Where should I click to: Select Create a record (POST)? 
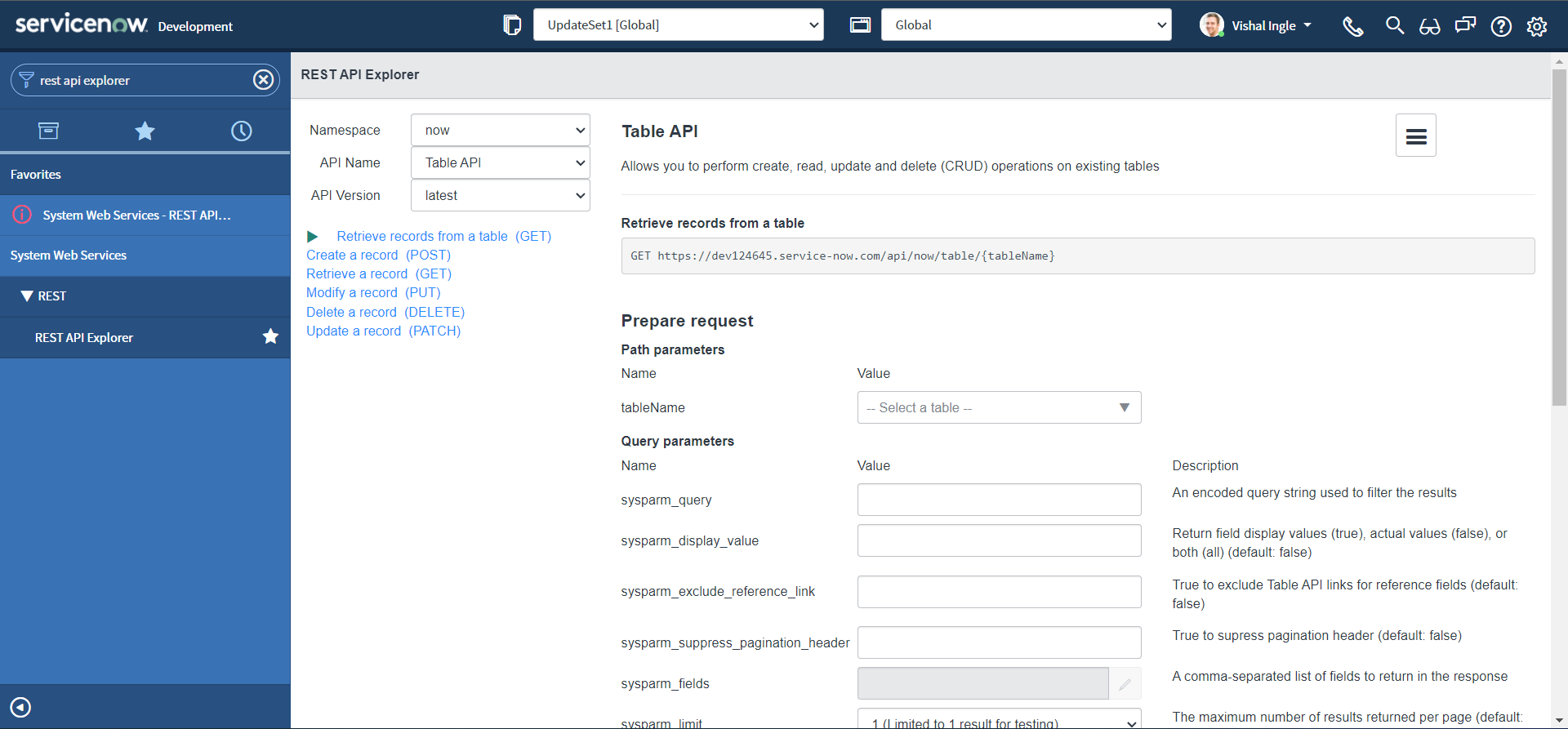pyautogui.click(x=379, y=255)
